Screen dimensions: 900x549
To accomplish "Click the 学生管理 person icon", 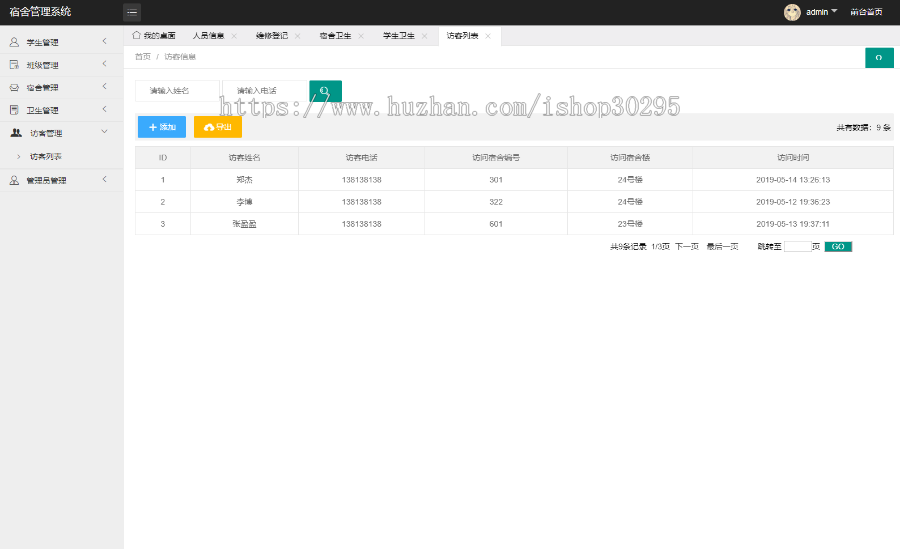I will pos(14,42).
